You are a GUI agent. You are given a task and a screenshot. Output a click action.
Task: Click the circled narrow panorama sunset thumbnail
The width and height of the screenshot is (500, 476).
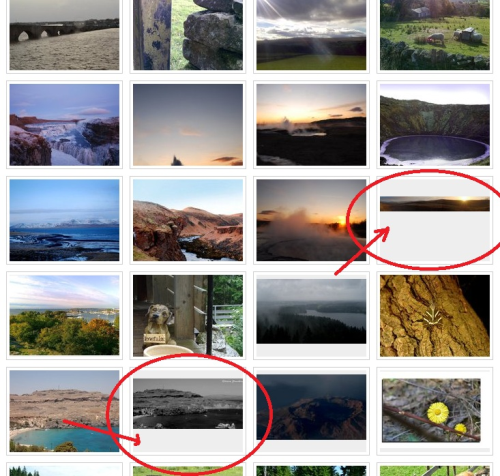click(x=435, y=204)
